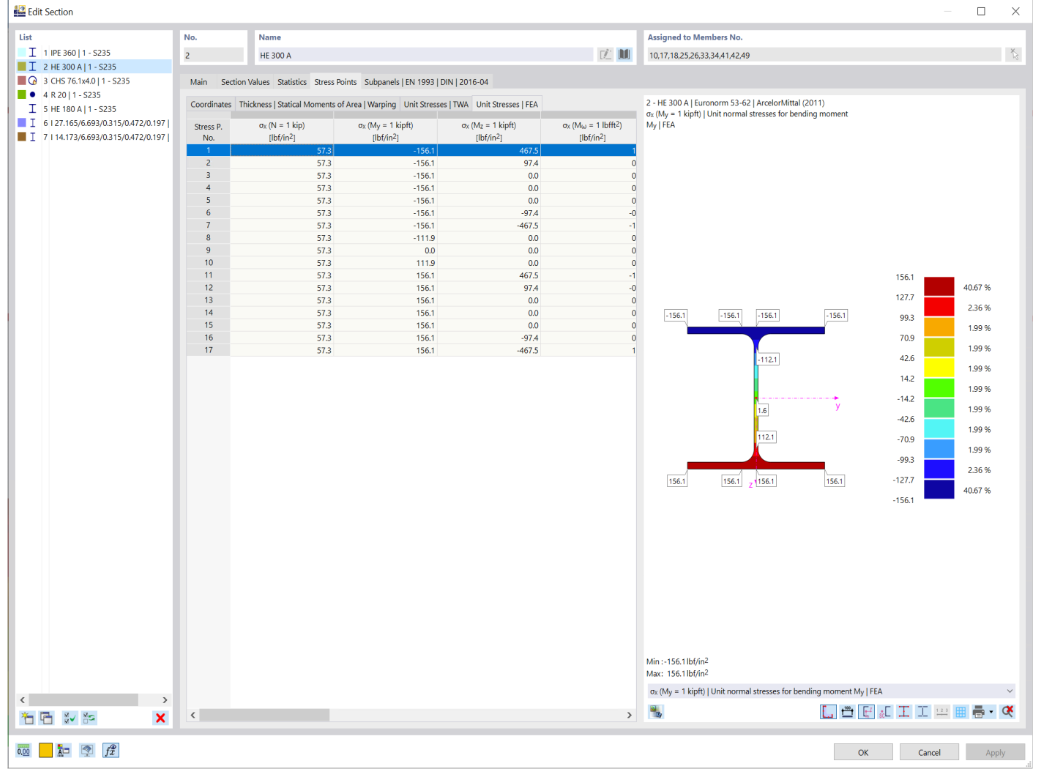Click the section No. field

(214, 55)
